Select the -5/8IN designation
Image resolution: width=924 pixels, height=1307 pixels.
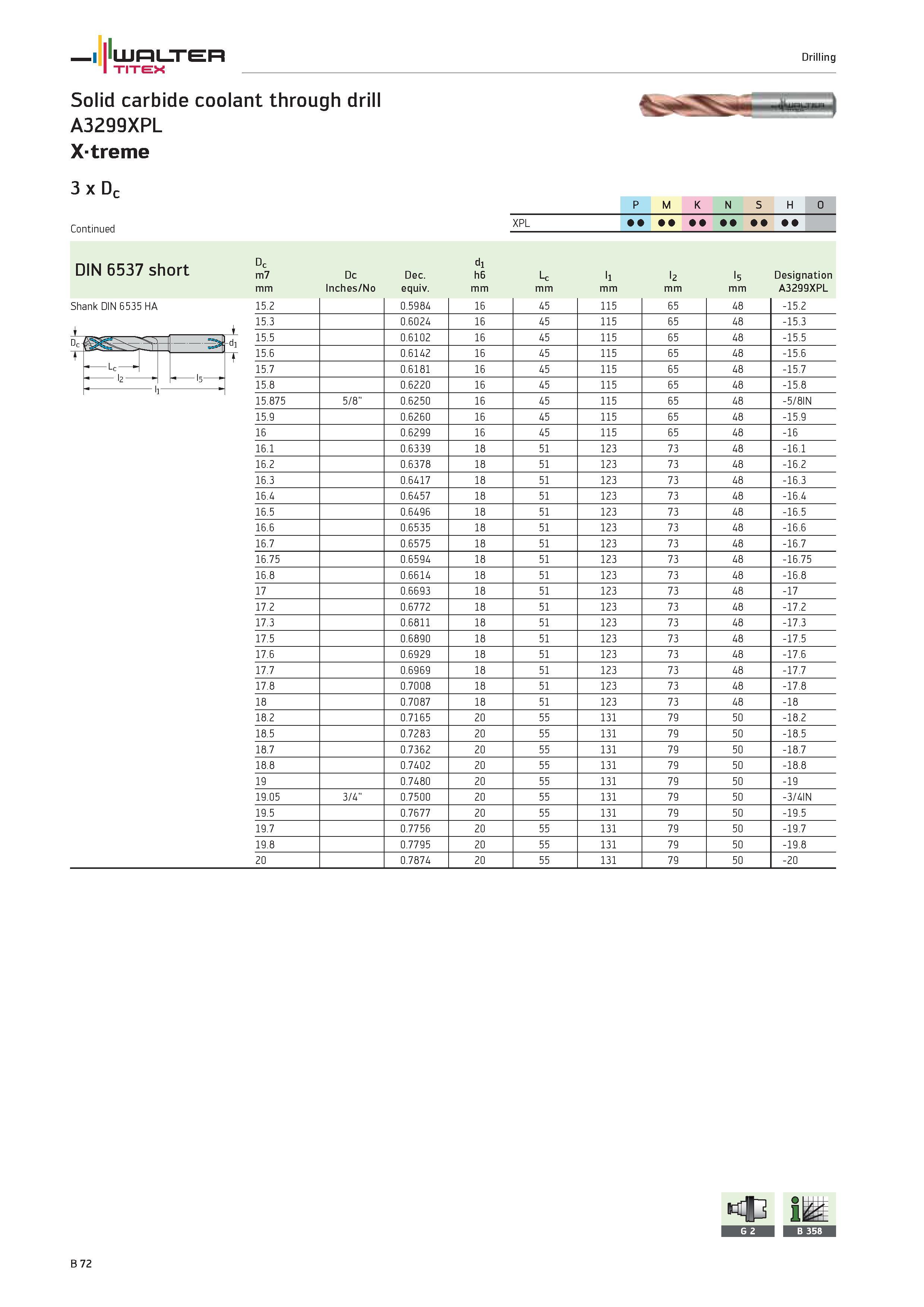(x=797, y=401)
